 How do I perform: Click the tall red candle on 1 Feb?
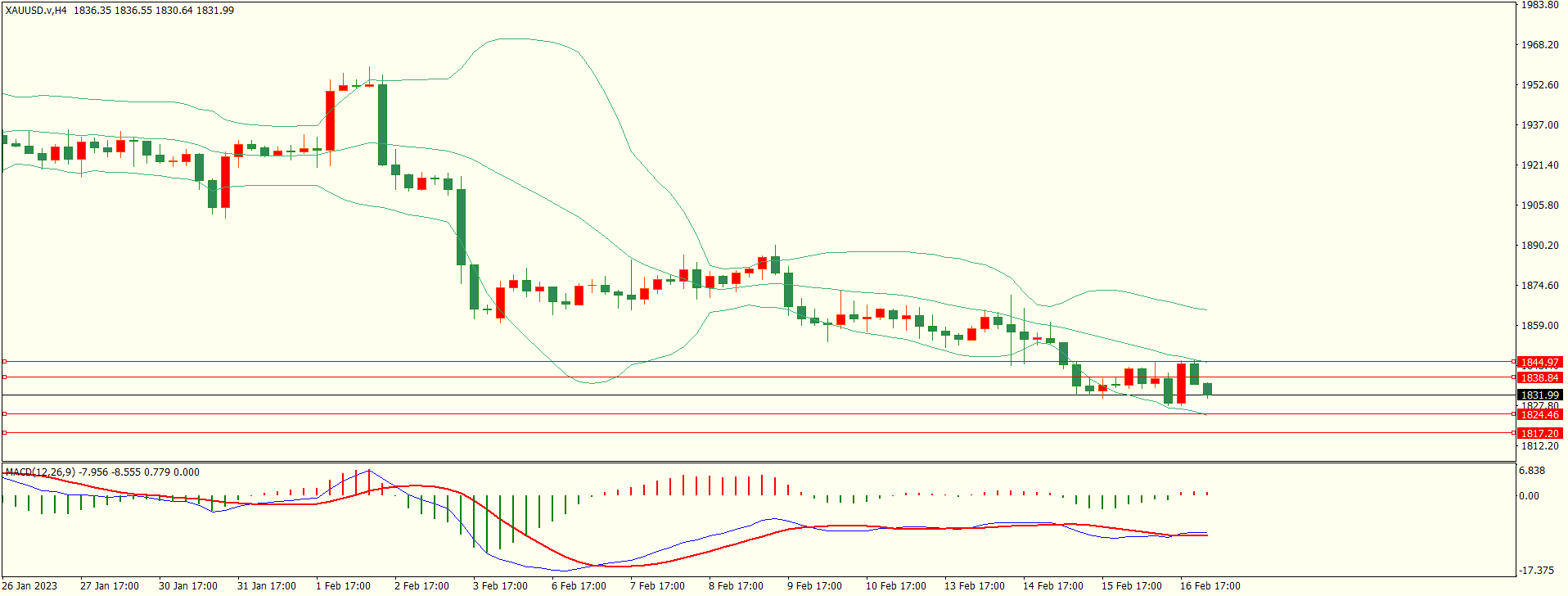point(331,120)
